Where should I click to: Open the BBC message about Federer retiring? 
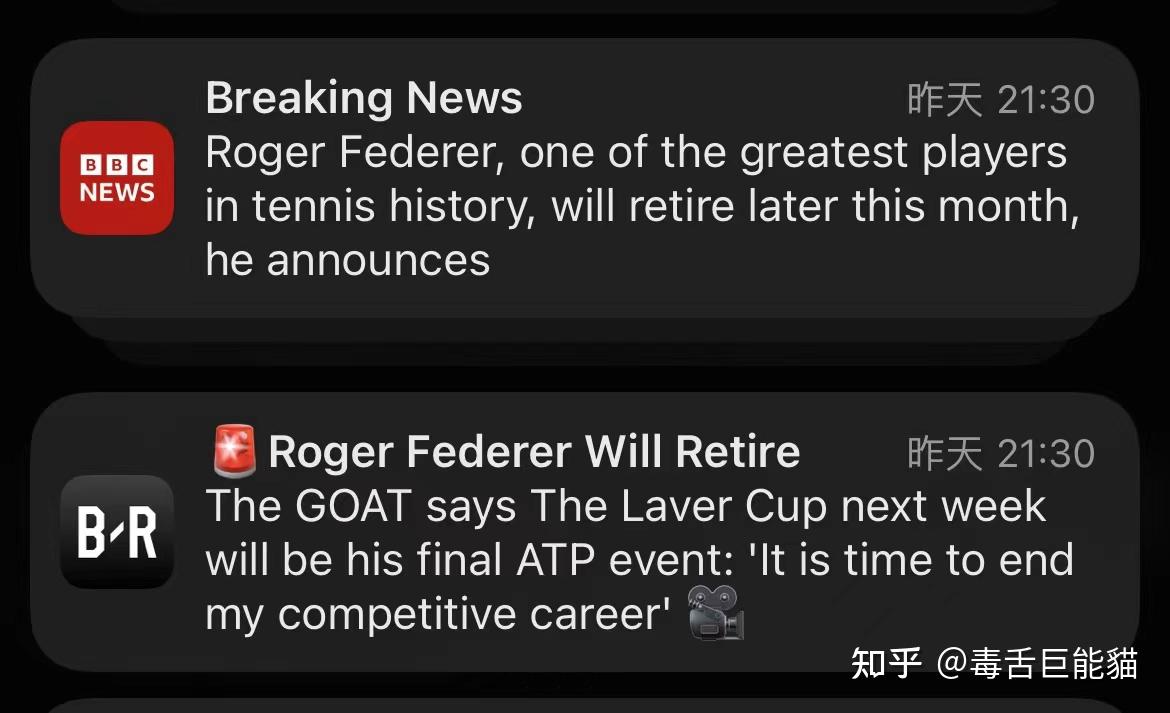tap(642, 207)
